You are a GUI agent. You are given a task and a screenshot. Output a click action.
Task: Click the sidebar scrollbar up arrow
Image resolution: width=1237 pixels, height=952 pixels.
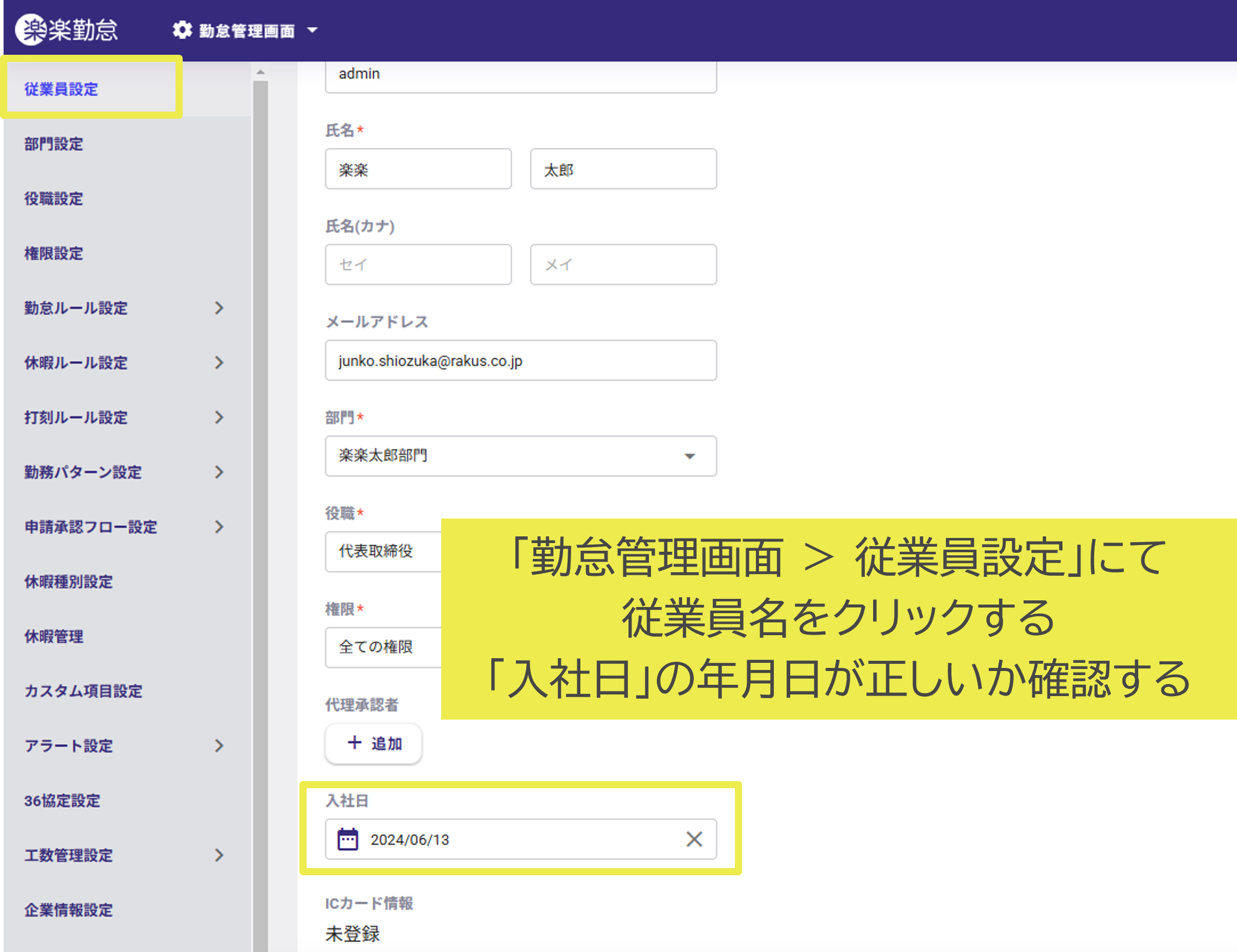(x=261, y=73)
